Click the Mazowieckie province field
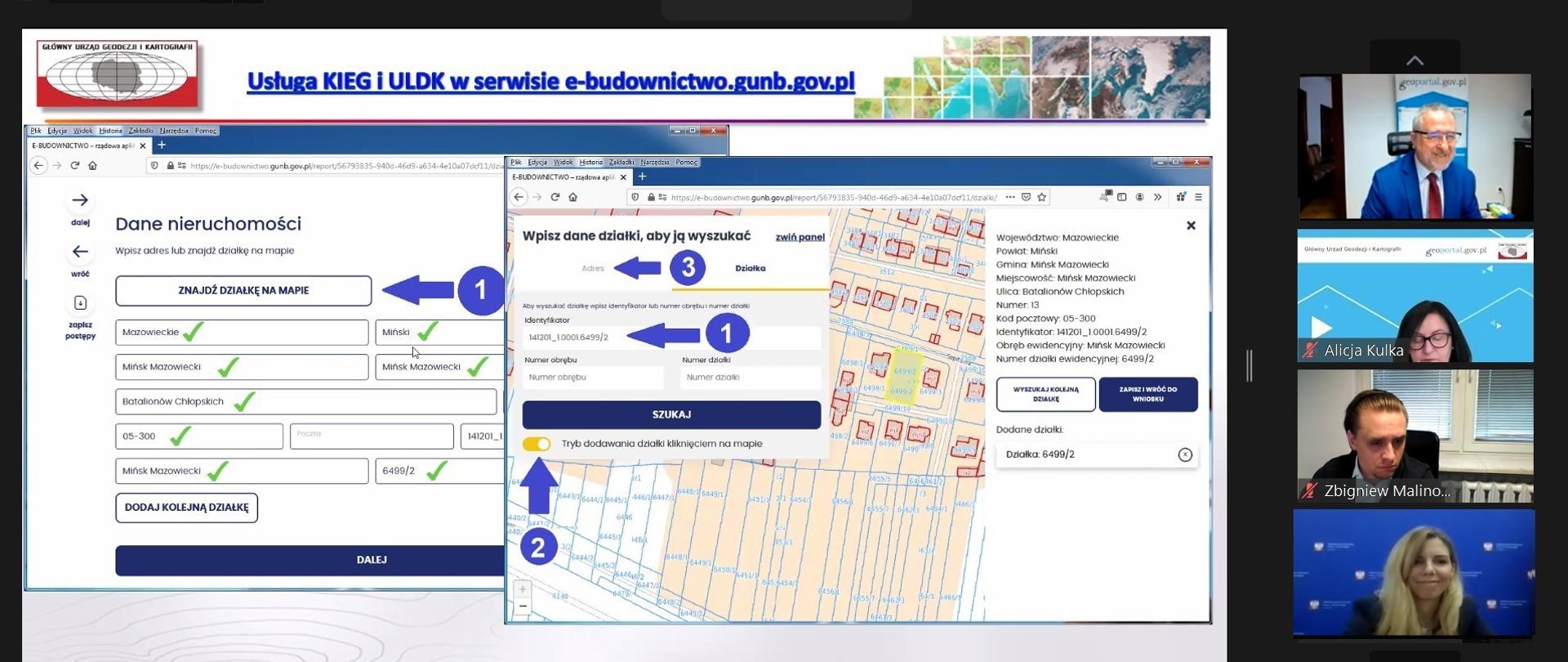 coord(242,333)
